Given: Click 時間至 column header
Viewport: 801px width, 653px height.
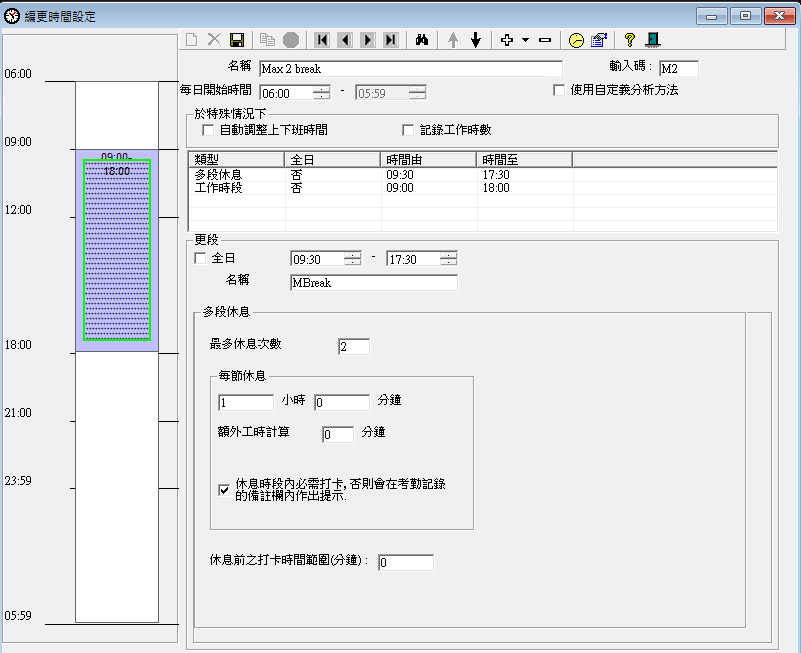Looking at the screenshot, I should tap(525, 159).
